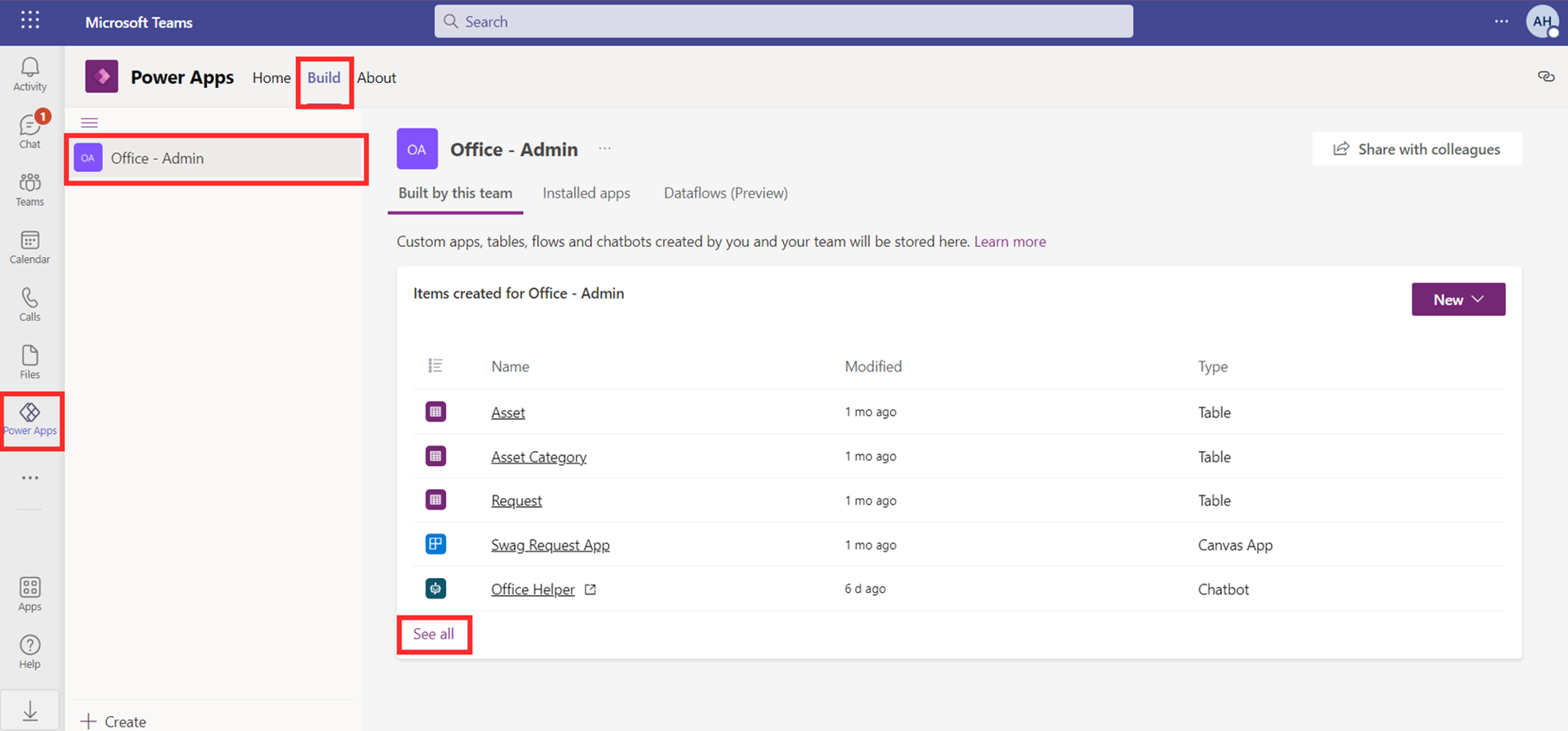Click Create at the bottom left

(114, 721)
